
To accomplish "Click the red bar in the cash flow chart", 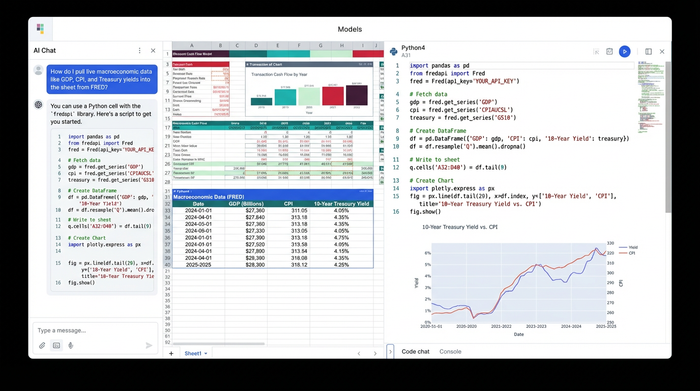I will click(x=333, y=96).
